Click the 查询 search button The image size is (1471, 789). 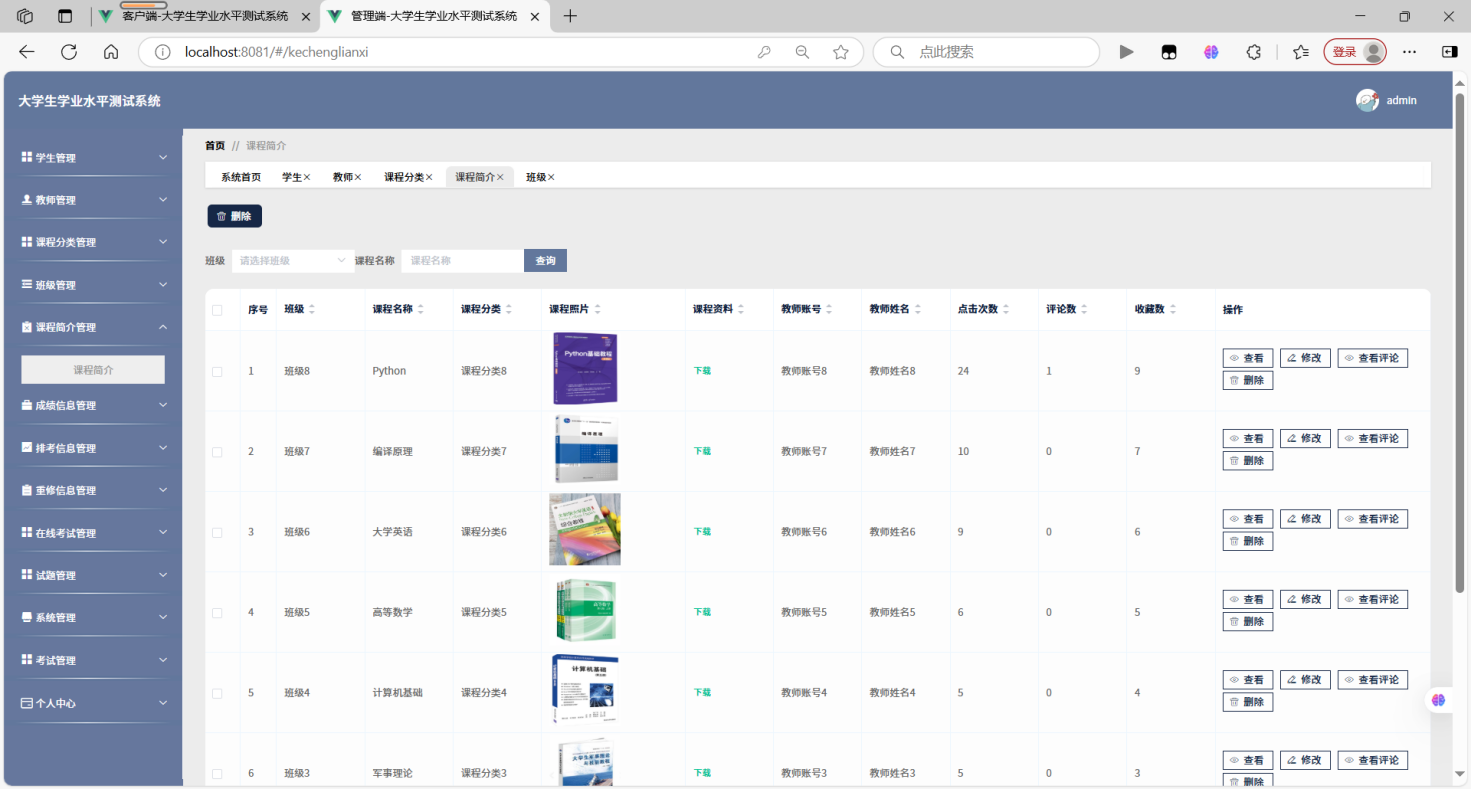[545, 261]
